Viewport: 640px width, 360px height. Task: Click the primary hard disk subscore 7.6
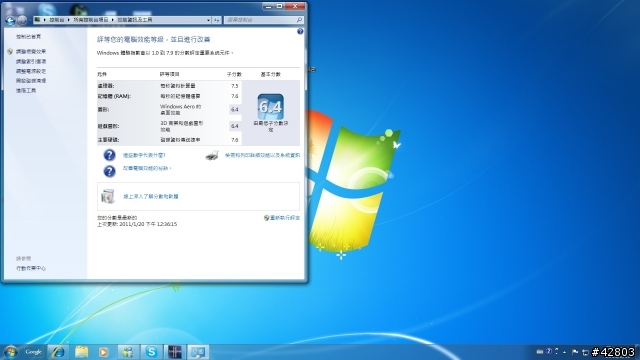tap(234, 140)
